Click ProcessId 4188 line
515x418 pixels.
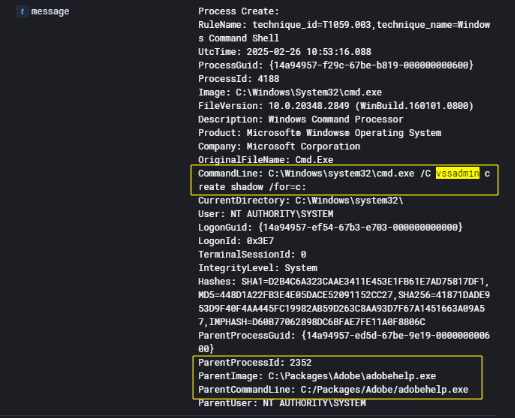click(x=239, y=79)
